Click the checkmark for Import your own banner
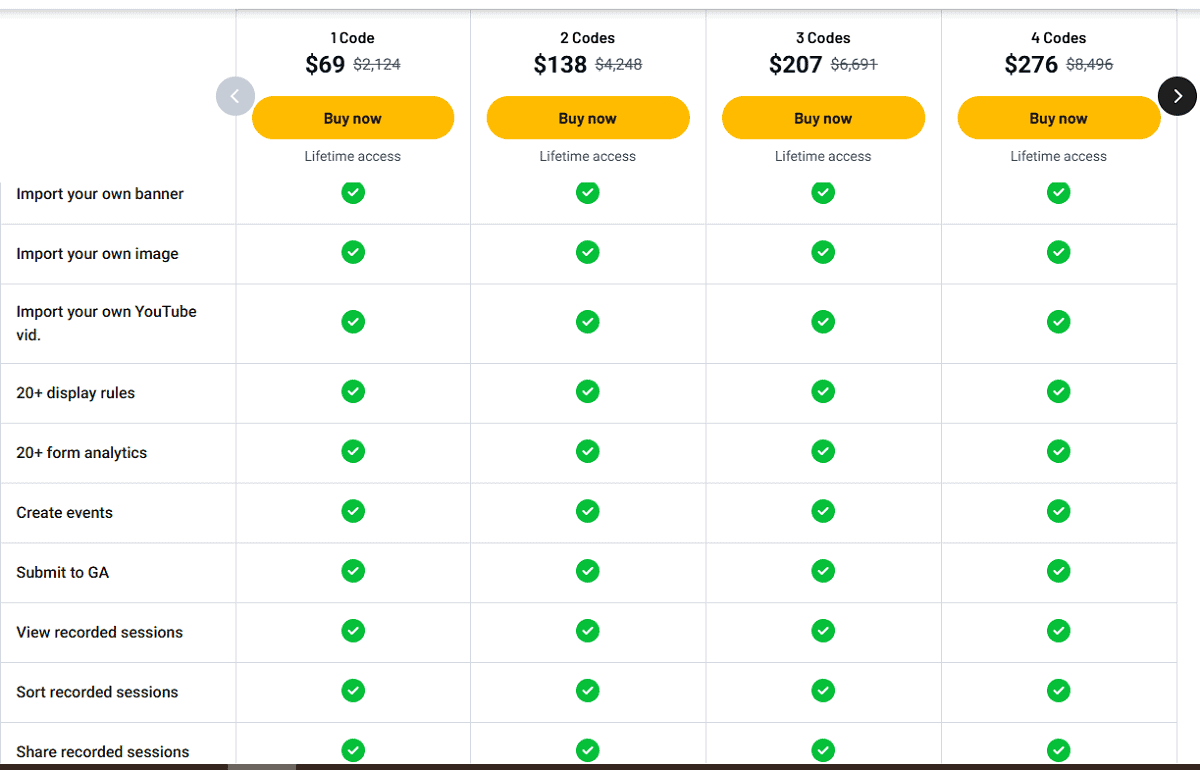1200x770 pixels. [x=353, y=192]
